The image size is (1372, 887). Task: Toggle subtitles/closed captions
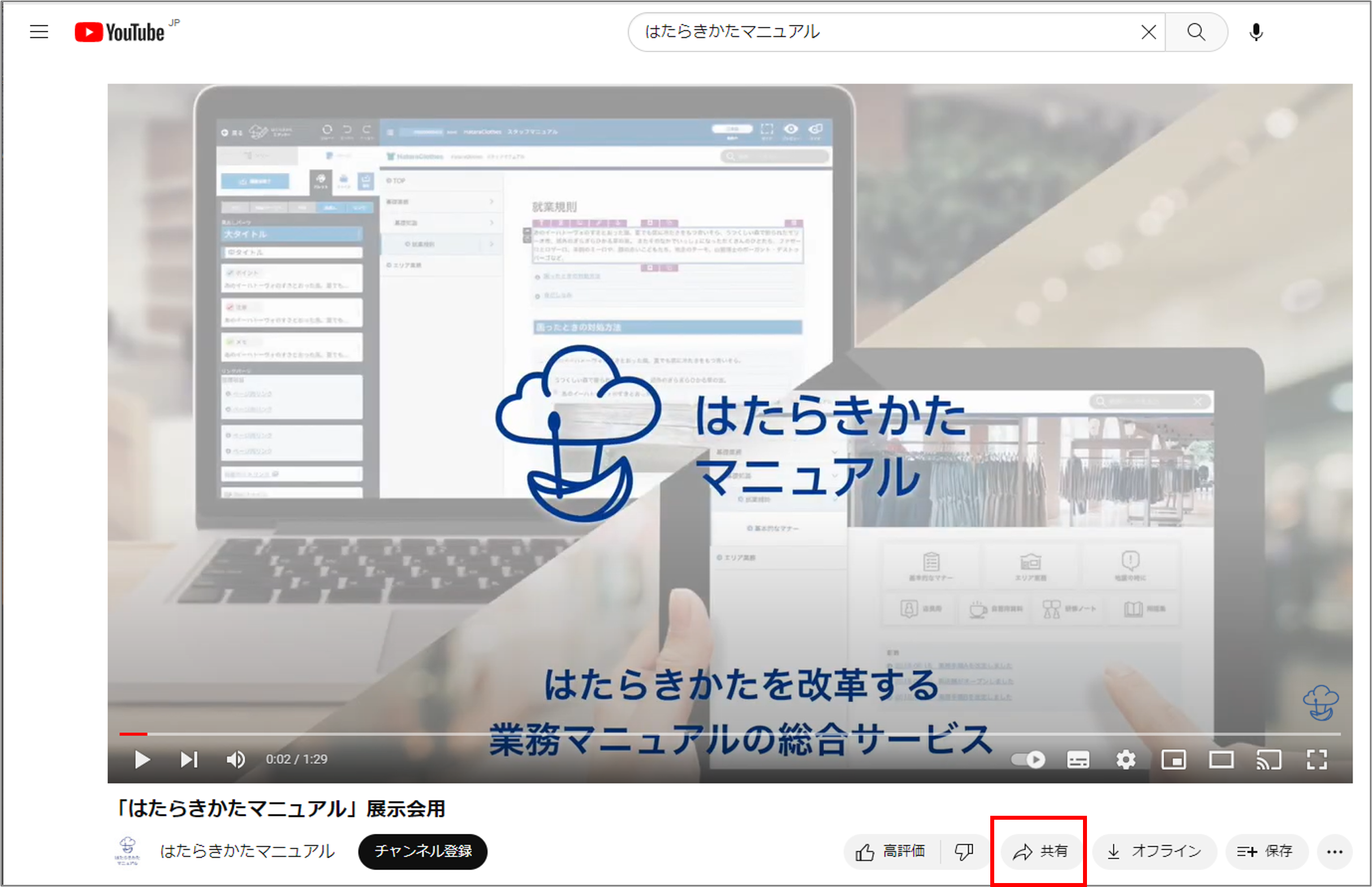(1077, 760)
